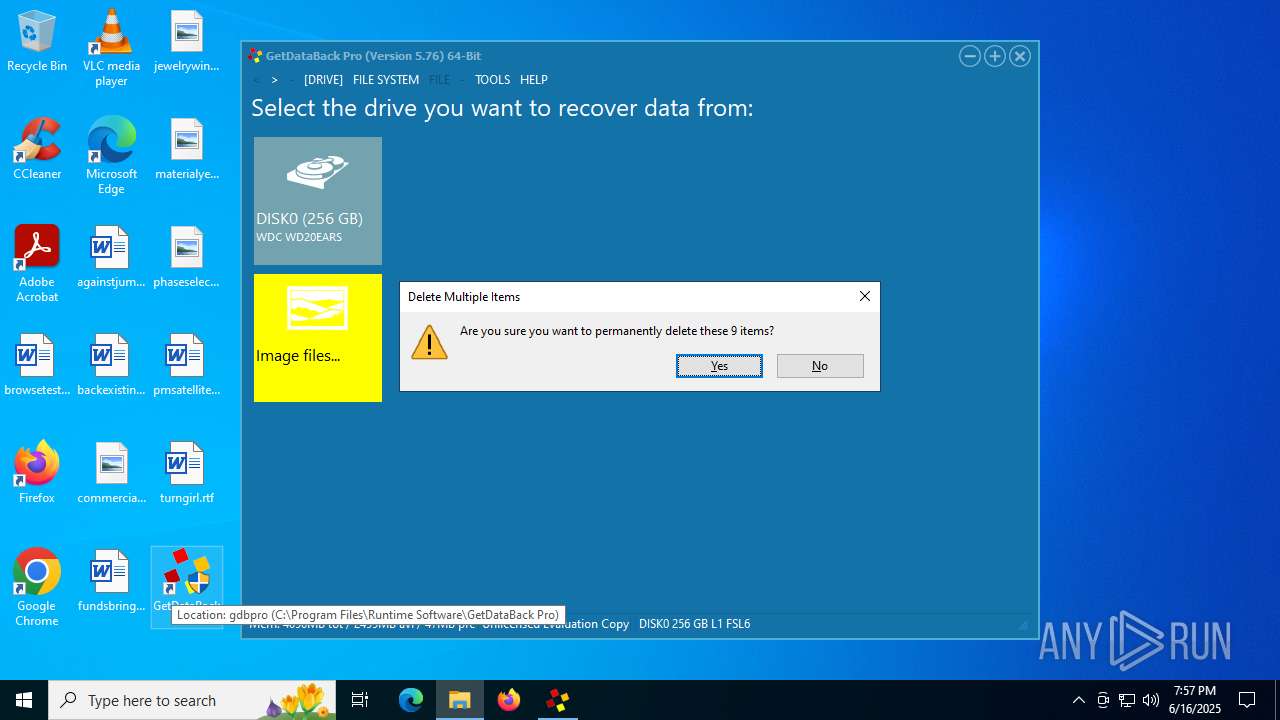
Task: Select the Firefox desktop shortcut
Action: pos(37,474)
